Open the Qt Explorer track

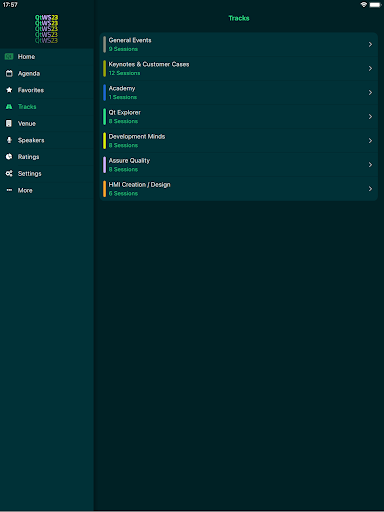[239, 116]
